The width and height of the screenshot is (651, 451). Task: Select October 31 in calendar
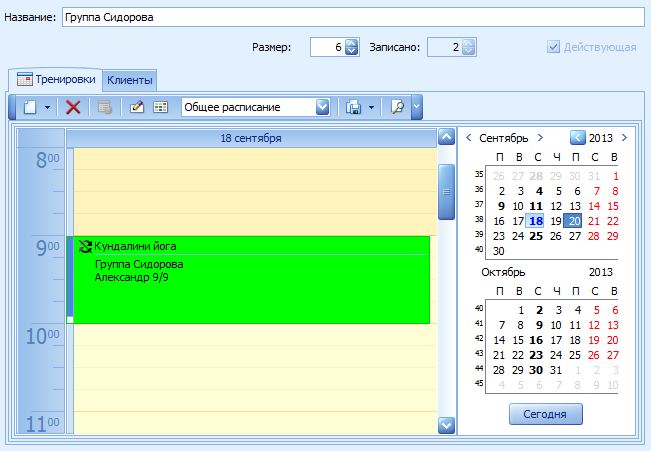[556, 370]
